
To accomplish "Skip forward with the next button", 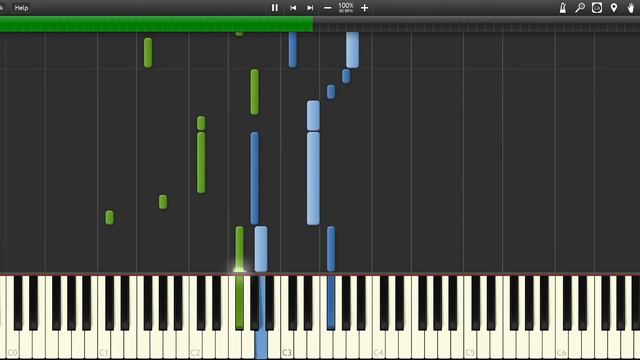I will 310,8.
